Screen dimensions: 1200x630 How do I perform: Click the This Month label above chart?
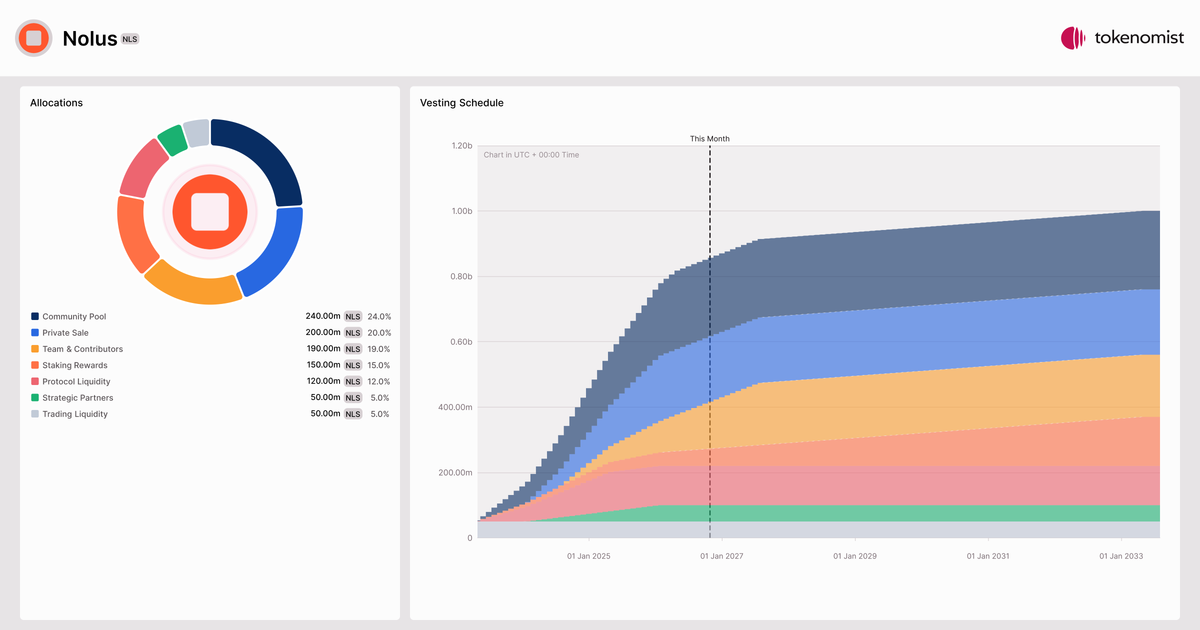pyautogui.click(x=710, y=139)
